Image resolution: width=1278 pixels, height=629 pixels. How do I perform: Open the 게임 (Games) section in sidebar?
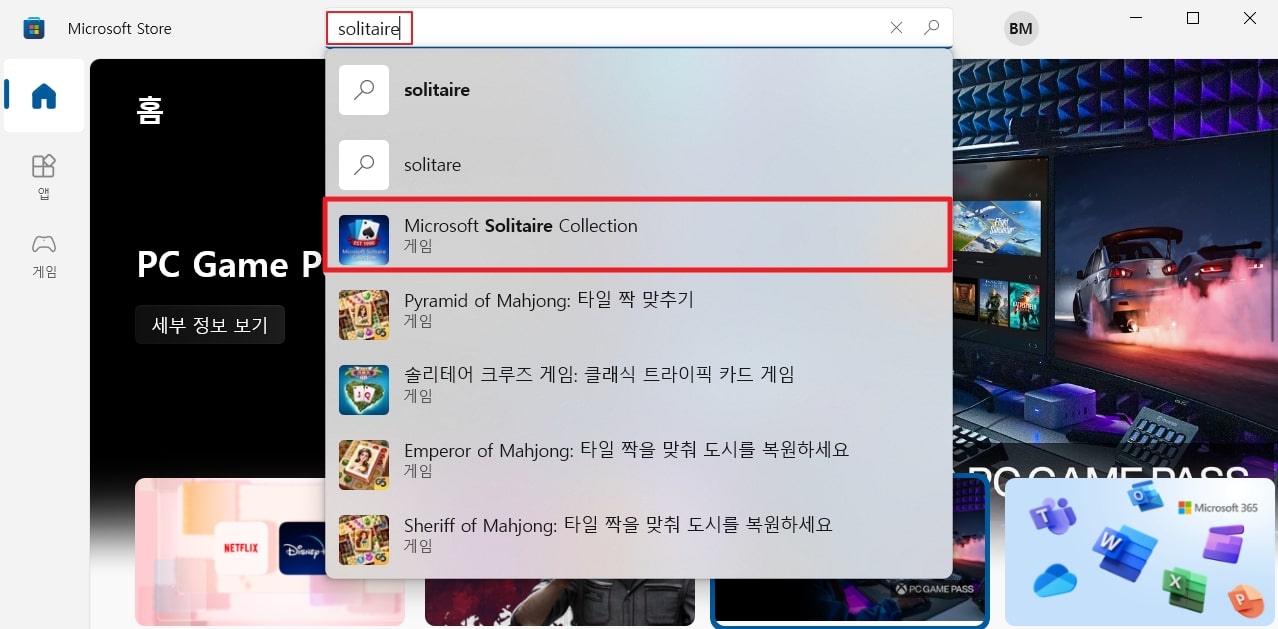point(44,256)
